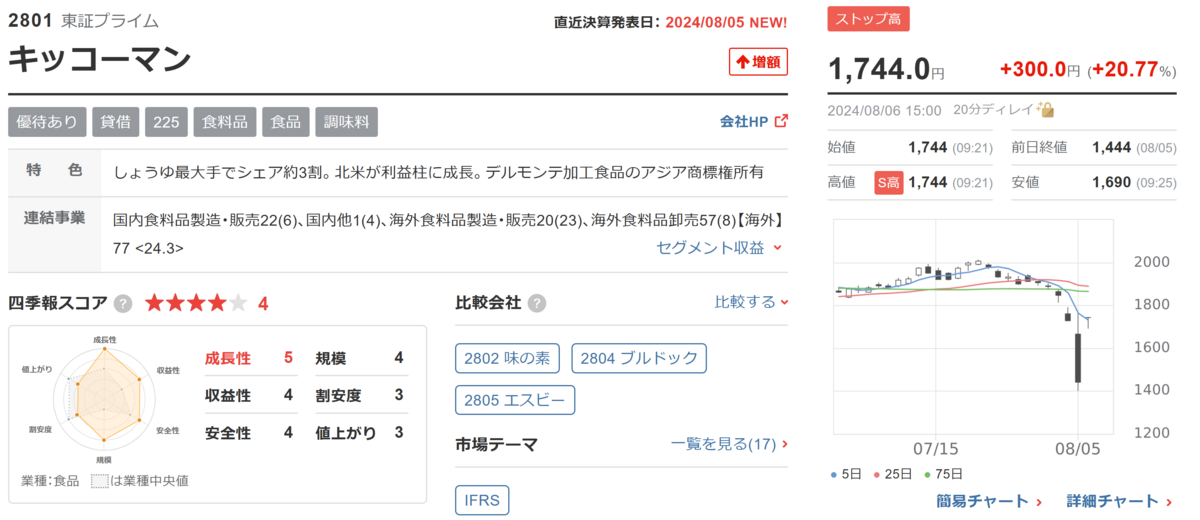Click the four-star score rating
The width and height of the screenshot is (1200, 520).
(x=196, y=303)
